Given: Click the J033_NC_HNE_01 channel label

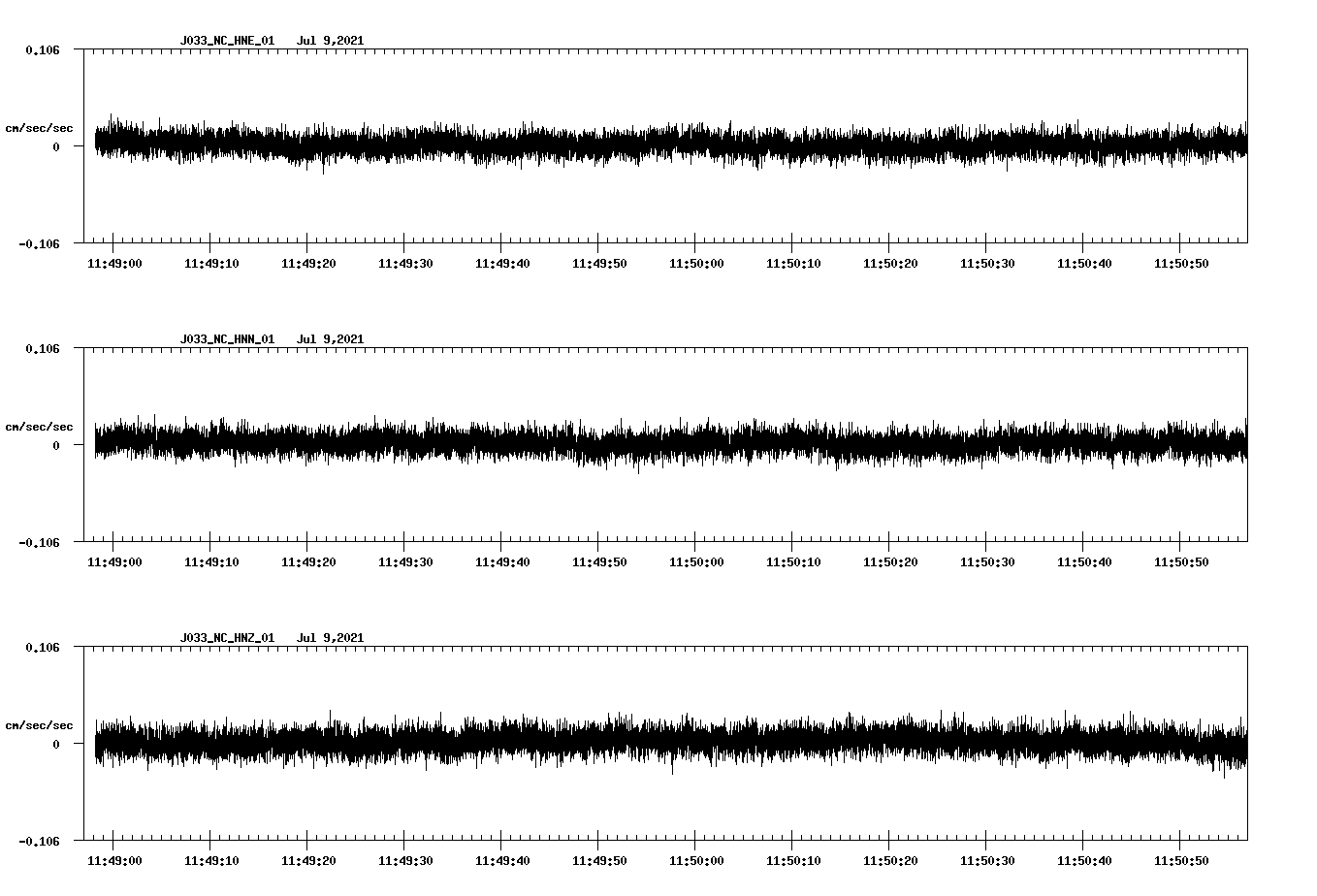Looking at the screenshot, I should [x=225, y=41].
